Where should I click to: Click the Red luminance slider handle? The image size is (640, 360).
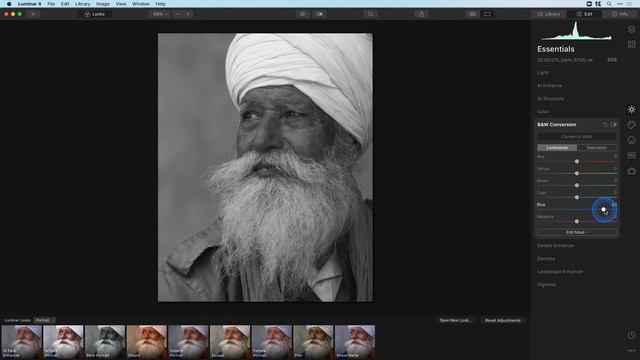577,162
